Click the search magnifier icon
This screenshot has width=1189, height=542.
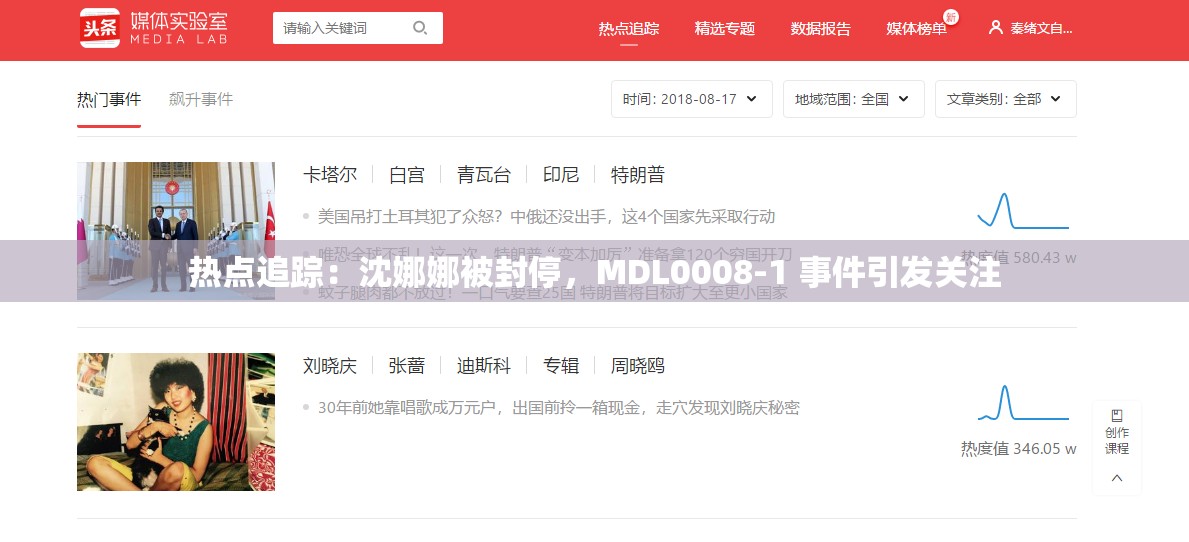pyautogui.click(x=419, y=28)
